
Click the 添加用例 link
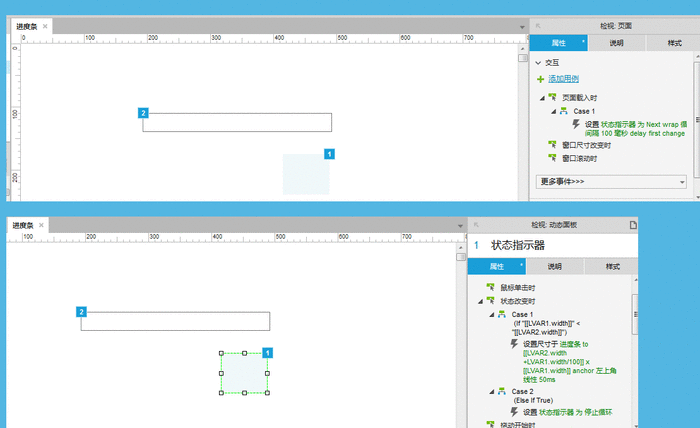[x=563, y=79]
